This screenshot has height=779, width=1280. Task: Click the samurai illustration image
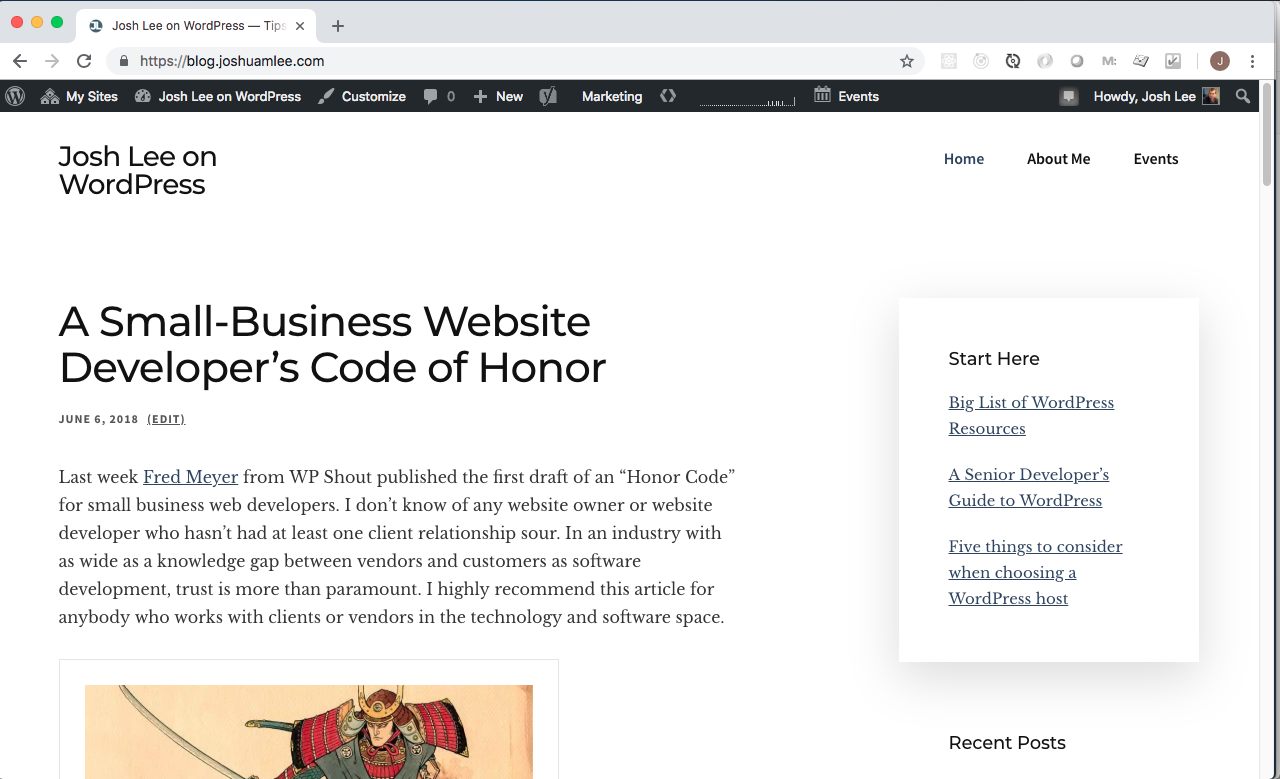[x=309, y=731]
